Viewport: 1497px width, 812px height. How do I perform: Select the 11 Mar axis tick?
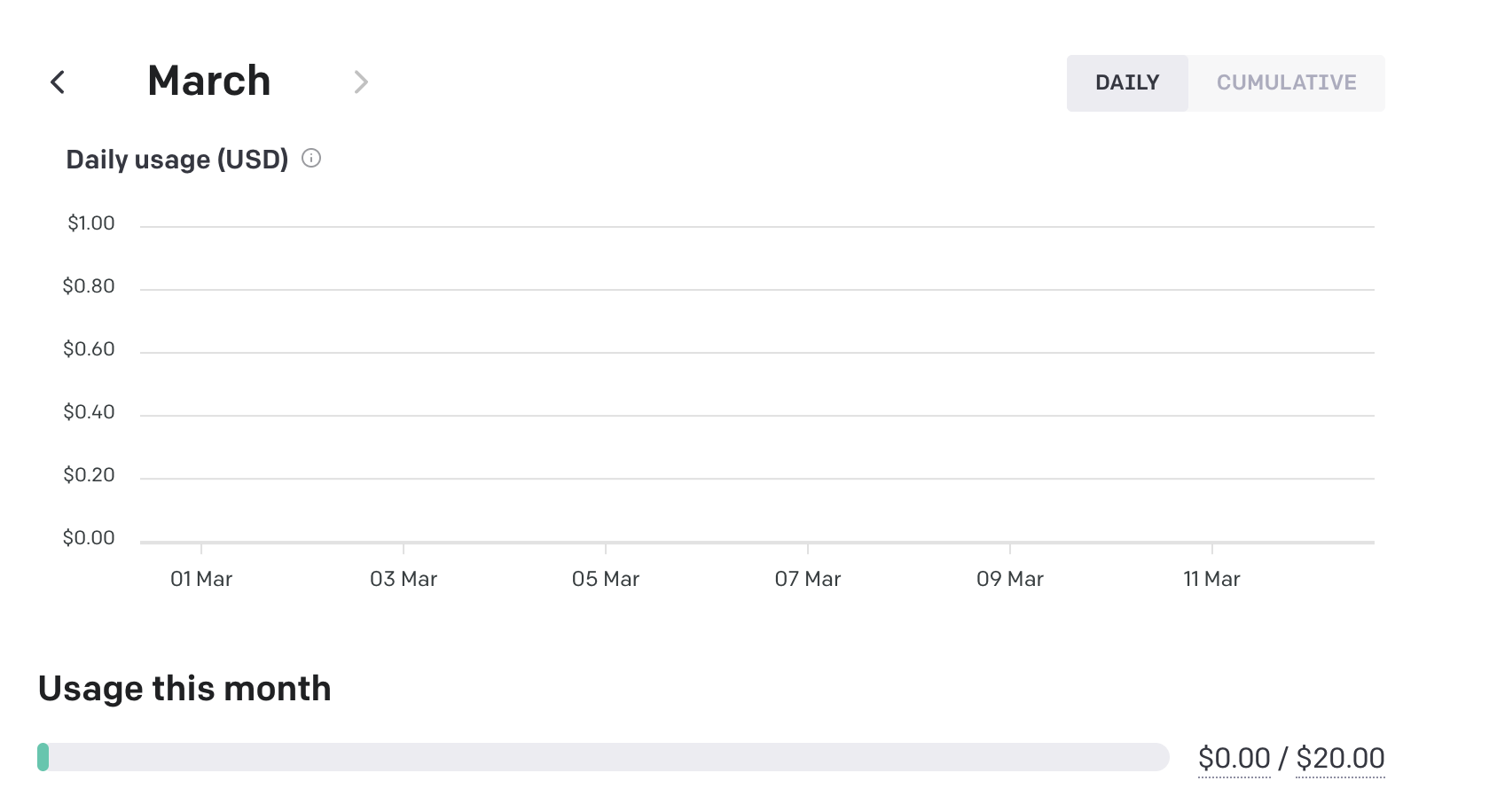tap(1211, 579)
